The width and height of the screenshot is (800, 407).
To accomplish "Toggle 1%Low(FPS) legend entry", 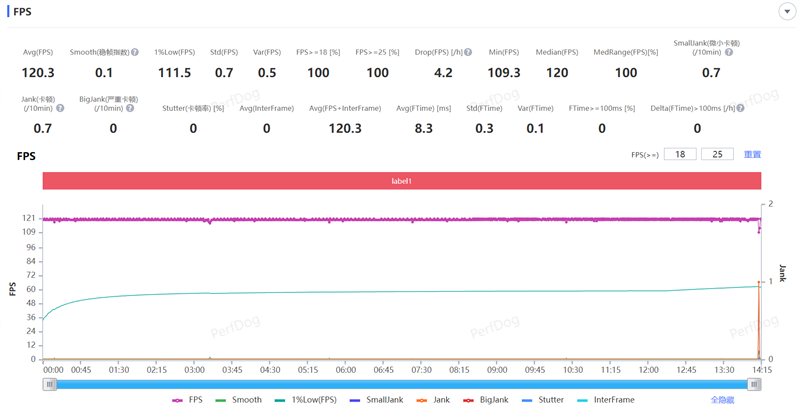I will coord(306,400).
